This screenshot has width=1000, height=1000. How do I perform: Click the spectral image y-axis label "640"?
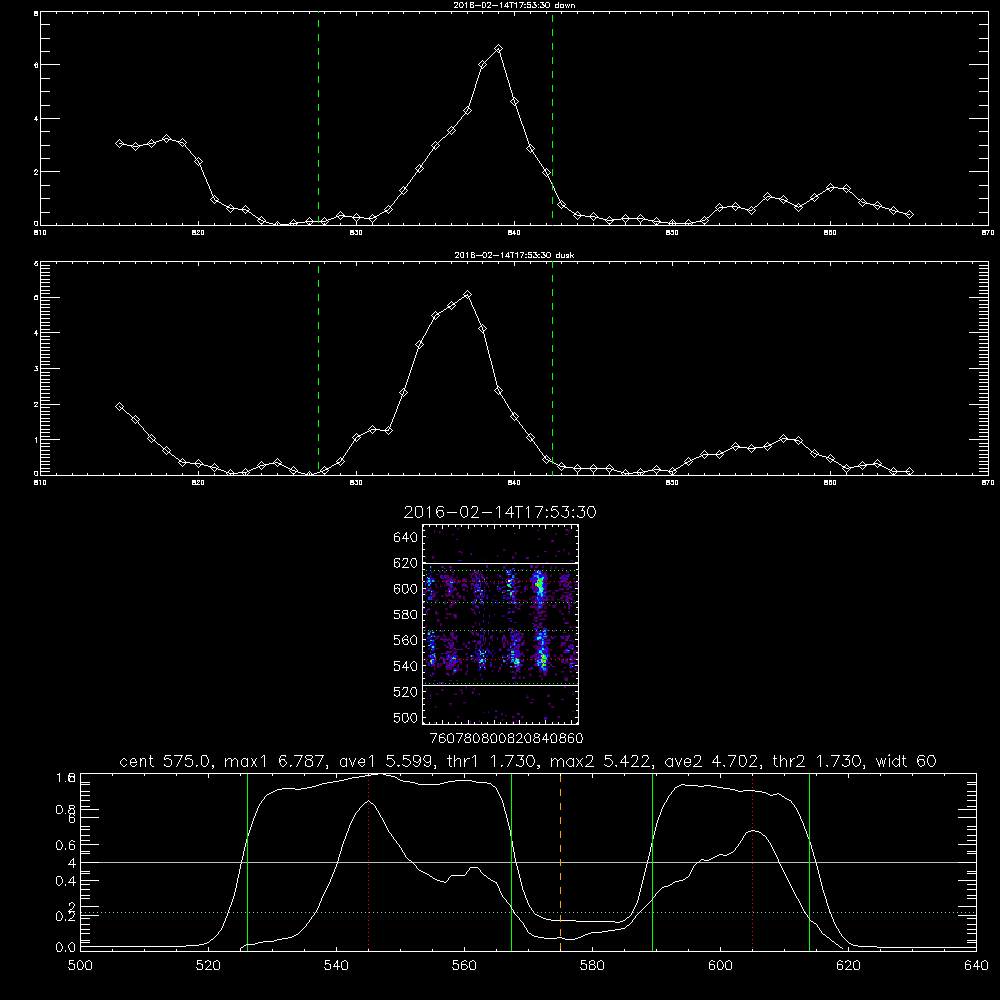pyautogui.click(x=405, y=538)
